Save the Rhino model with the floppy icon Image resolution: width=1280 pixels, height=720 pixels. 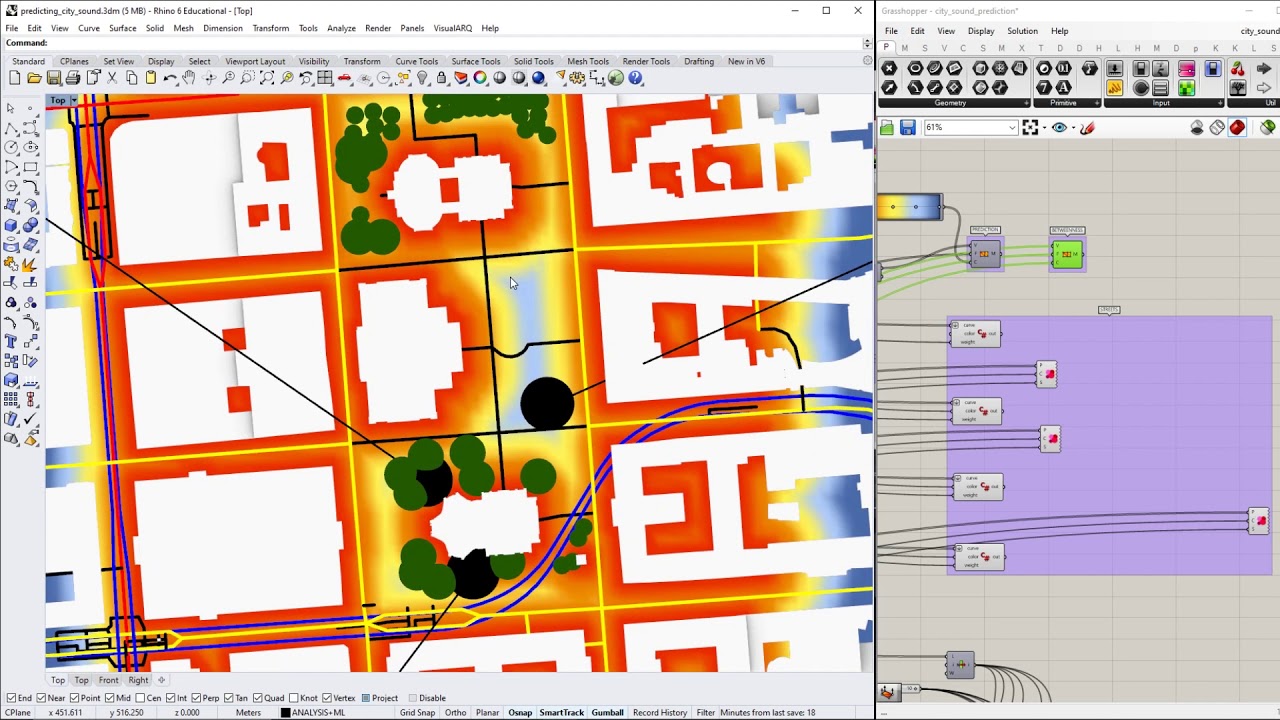pyautogui.click(x=54, y=78)
